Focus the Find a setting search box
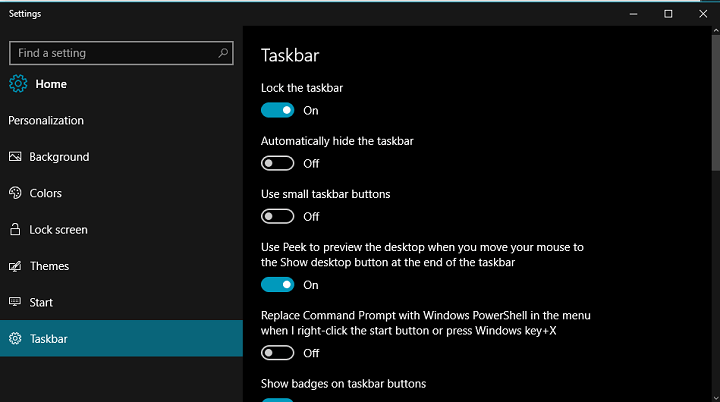Image resolution: width=720 pixels, height=402 pixels. pyautogui.click(x=121, y=53)
